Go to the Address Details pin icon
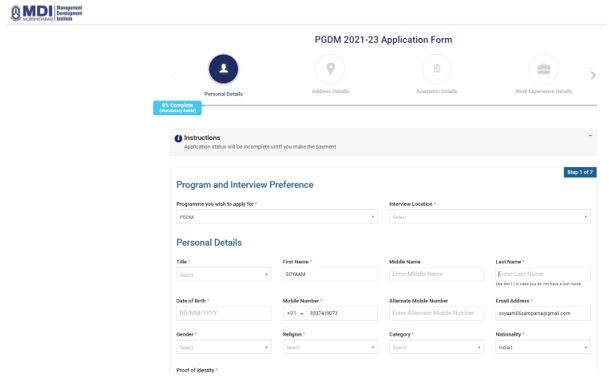 tap(330, 69)
